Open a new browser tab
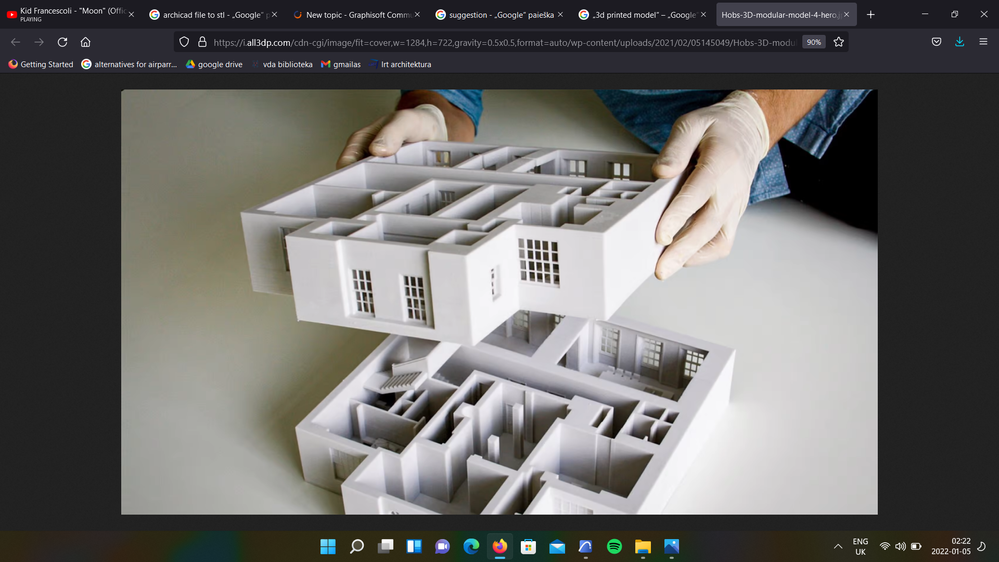The image size is (999, 562). [x=870, y=14]
